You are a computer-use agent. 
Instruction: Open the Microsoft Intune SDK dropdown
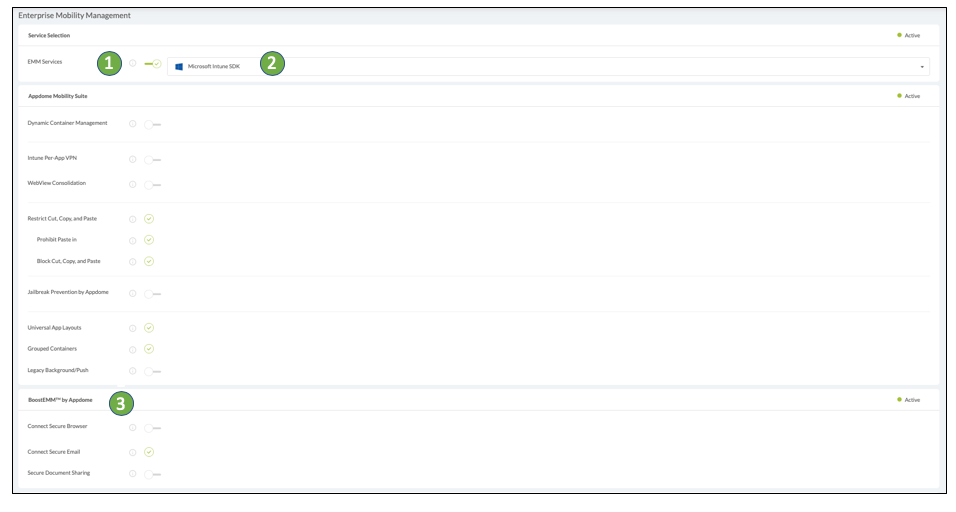pos(548,67)
